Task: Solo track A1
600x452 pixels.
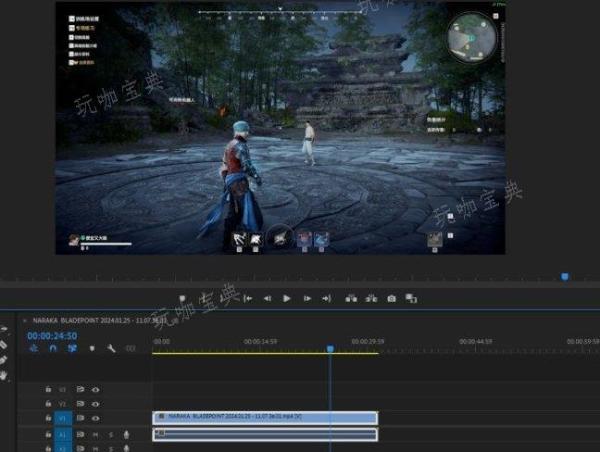Action: coord(111,435)
